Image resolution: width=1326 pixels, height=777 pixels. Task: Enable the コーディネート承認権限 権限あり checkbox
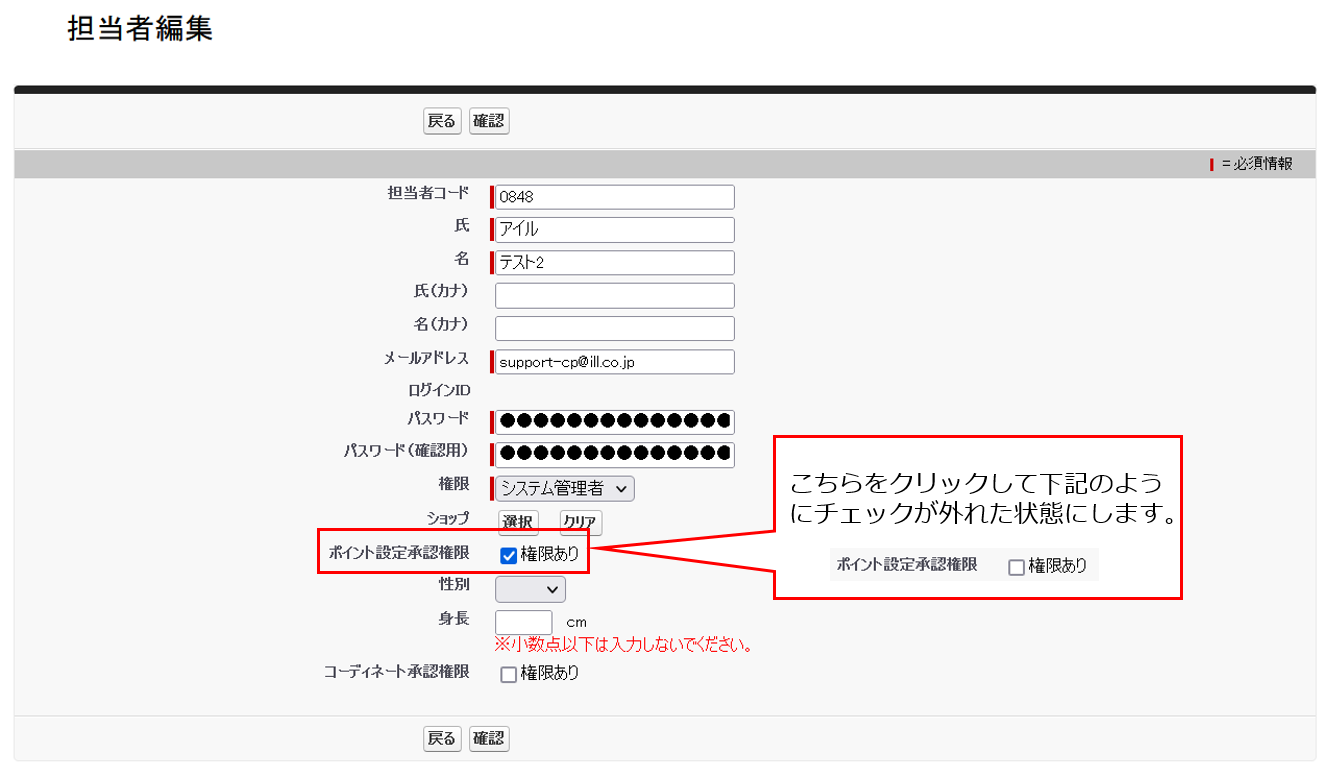tap(508, 674)
